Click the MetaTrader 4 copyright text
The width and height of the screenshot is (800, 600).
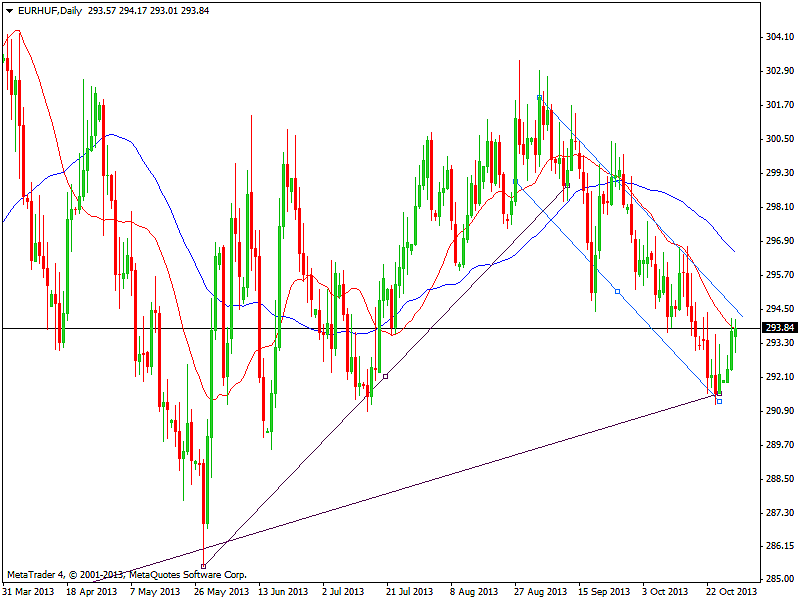click(127, 575)
